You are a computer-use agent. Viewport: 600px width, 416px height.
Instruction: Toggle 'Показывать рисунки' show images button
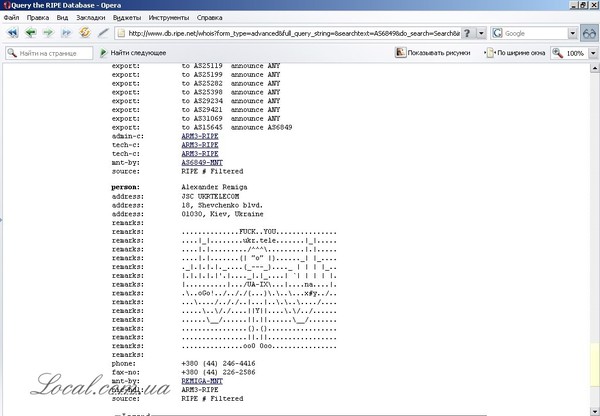433,53
